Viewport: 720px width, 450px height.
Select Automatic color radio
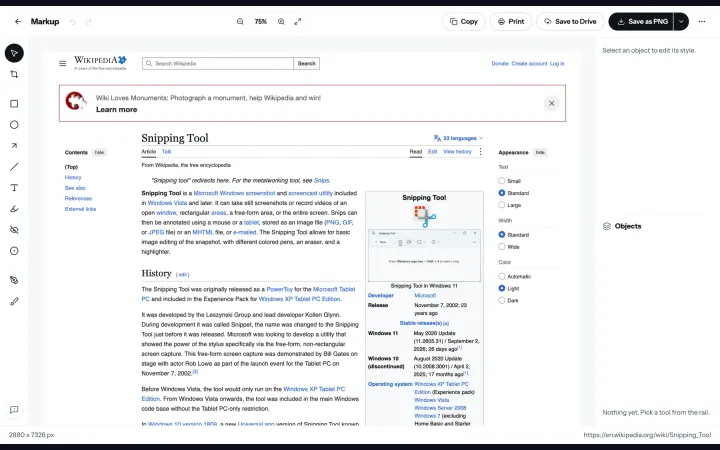tap(502, 276)
